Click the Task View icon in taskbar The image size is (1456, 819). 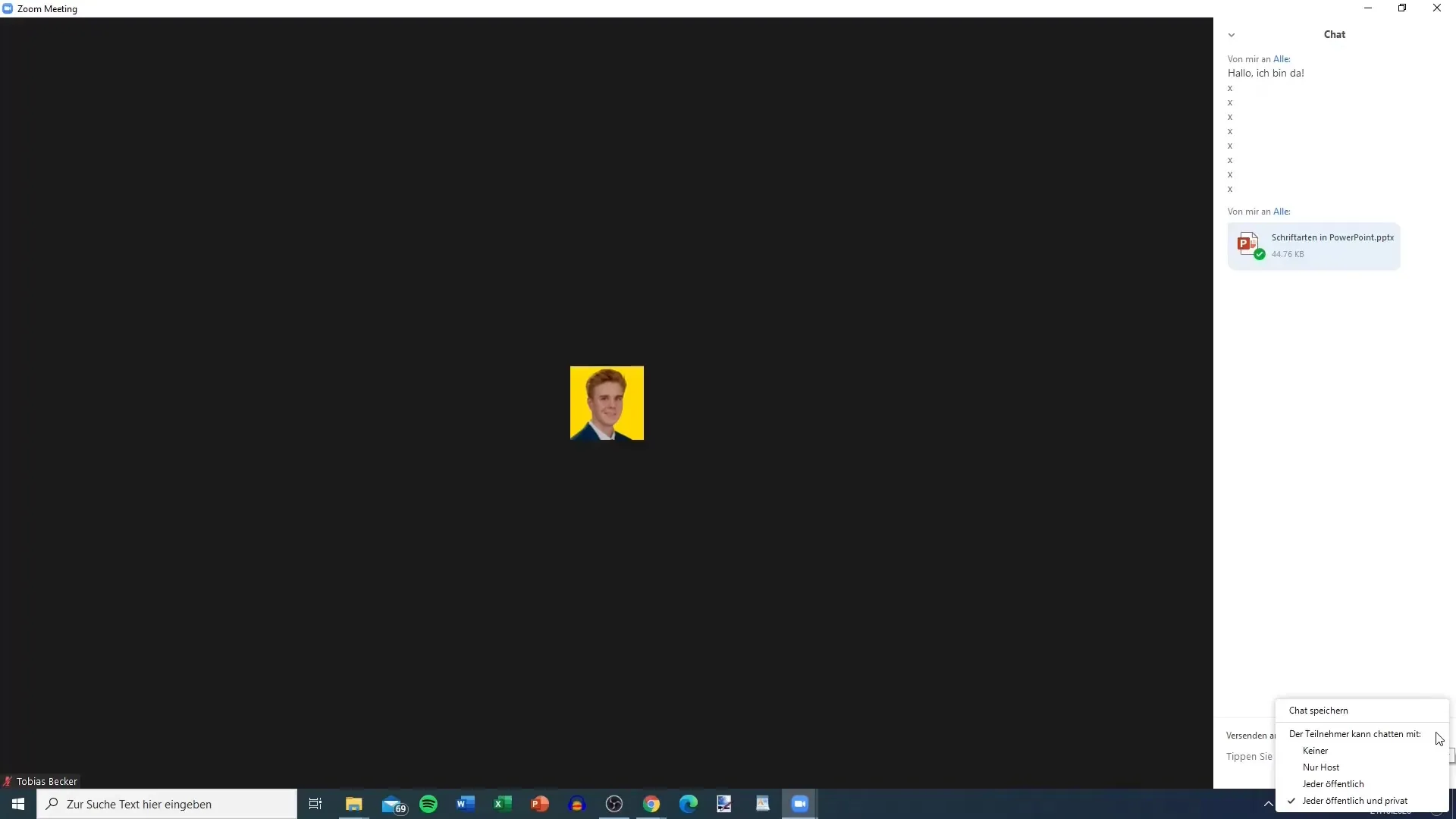click(x=315, y=803)
